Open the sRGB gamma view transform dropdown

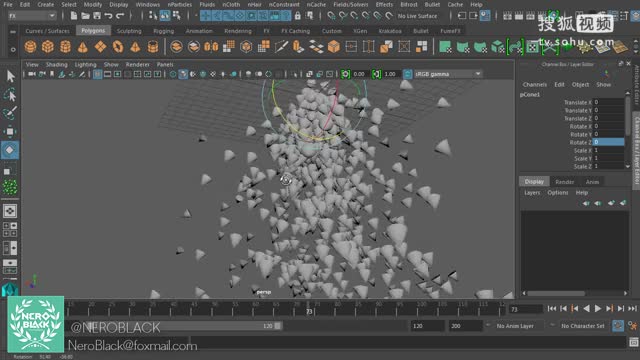[x=448, y=74]
